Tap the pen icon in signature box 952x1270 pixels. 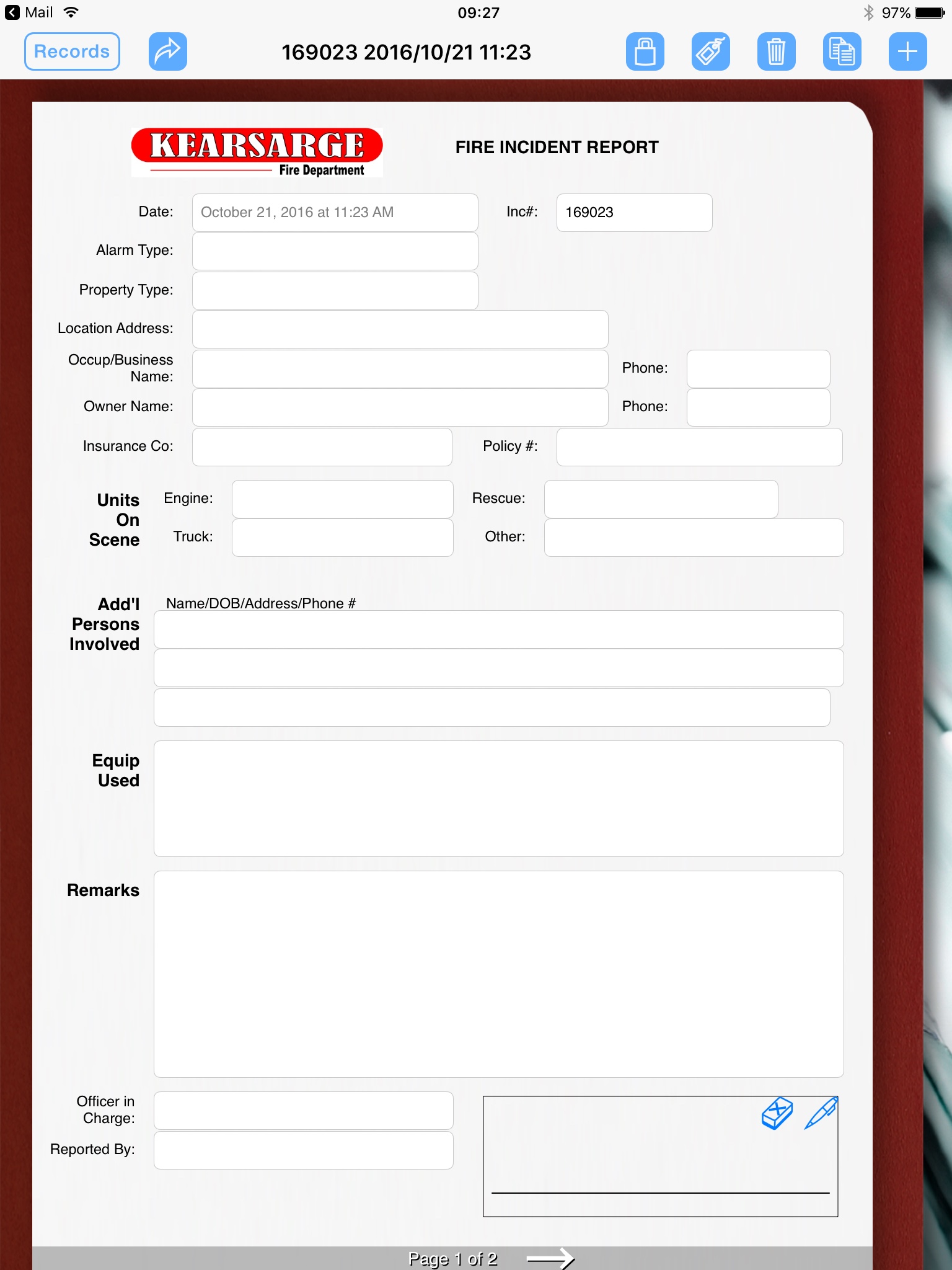821,1113
